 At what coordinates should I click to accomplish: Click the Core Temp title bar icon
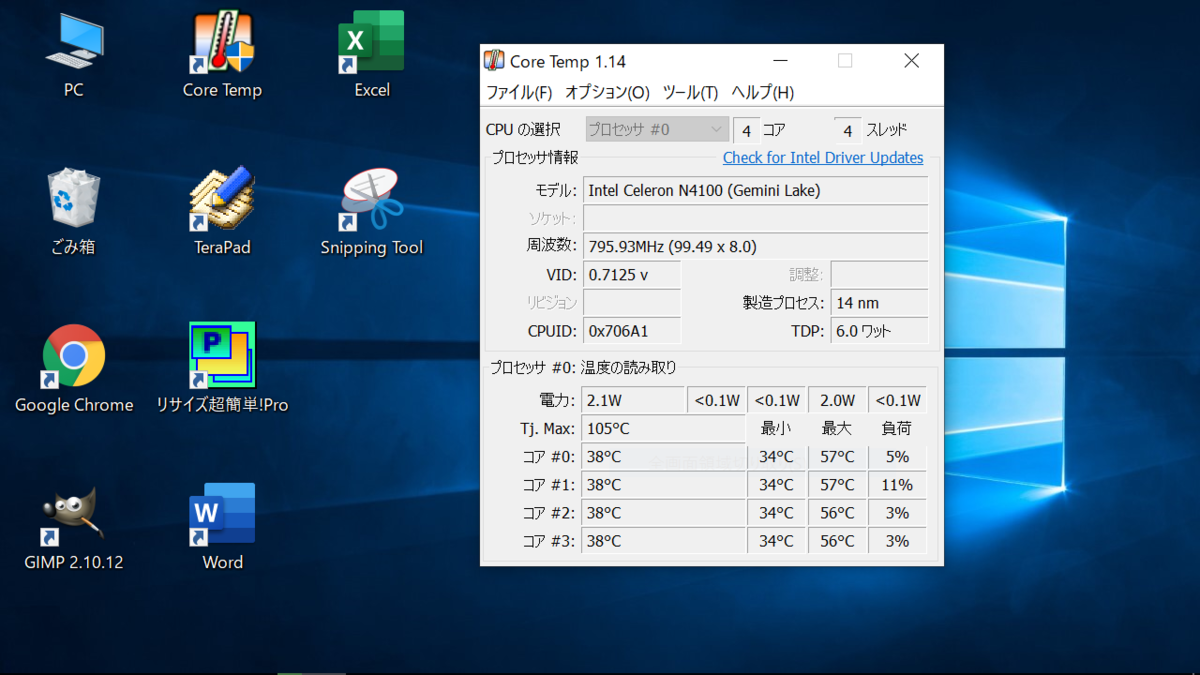[494, 61]
